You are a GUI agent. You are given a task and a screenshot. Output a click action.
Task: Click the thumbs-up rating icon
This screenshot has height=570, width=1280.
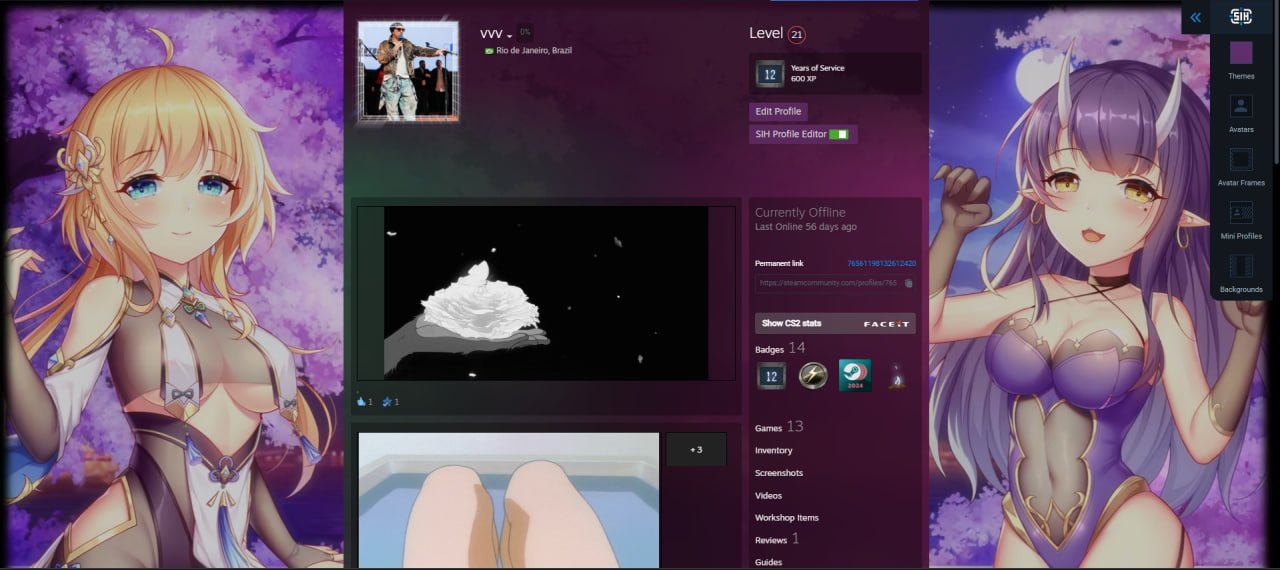[x=361, y=401]
